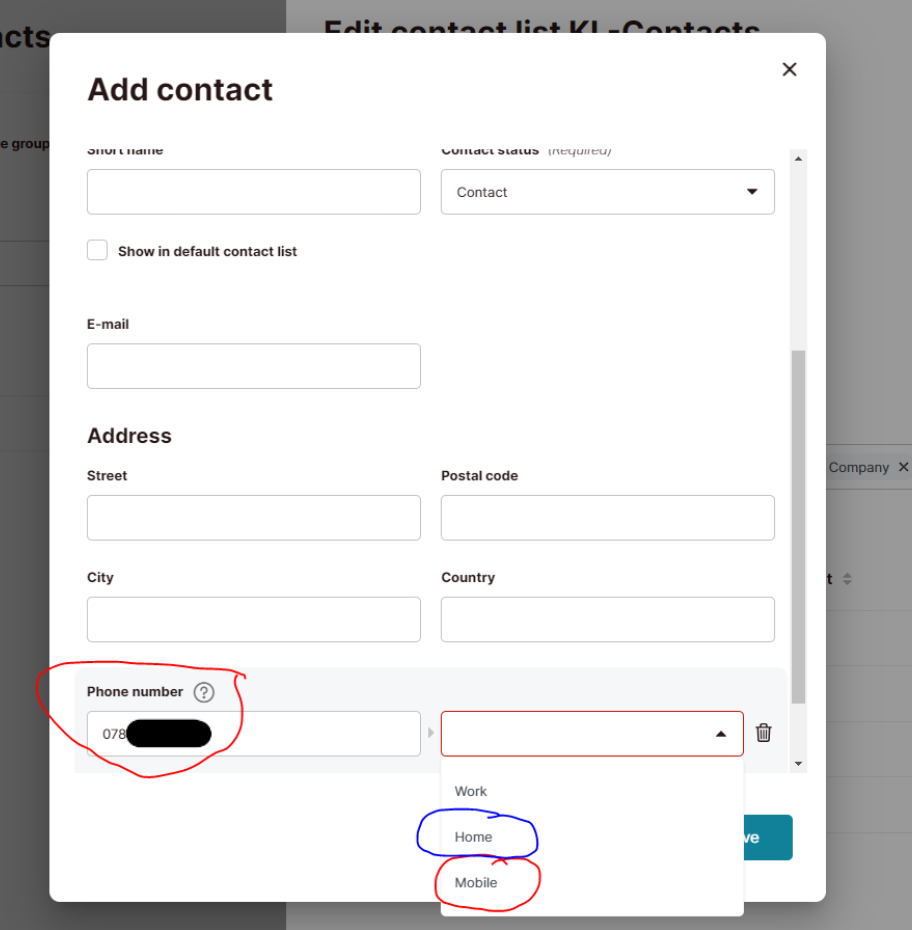Click scrollbar up arrow in dialog
Screen dimensions: 912x930
798,159
